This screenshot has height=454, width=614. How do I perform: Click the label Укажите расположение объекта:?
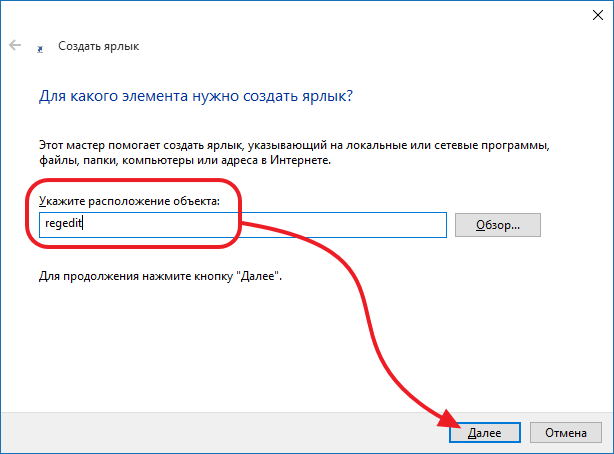(x=129, y=201)
